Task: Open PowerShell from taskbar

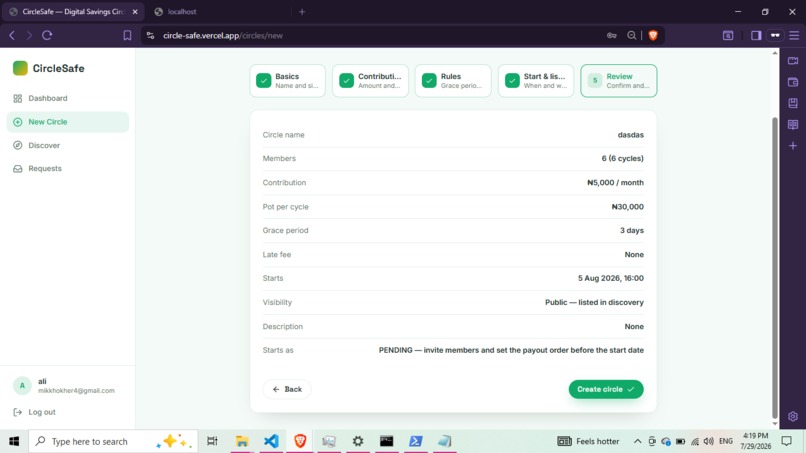Action: pos(415,441)
